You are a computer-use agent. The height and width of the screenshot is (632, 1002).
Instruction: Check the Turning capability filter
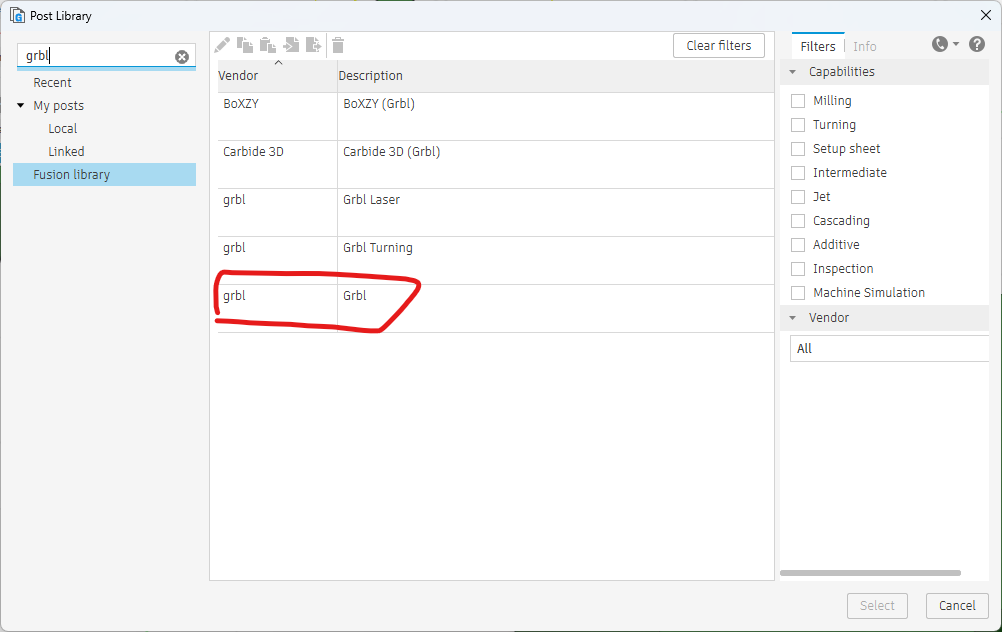(798, 125)
